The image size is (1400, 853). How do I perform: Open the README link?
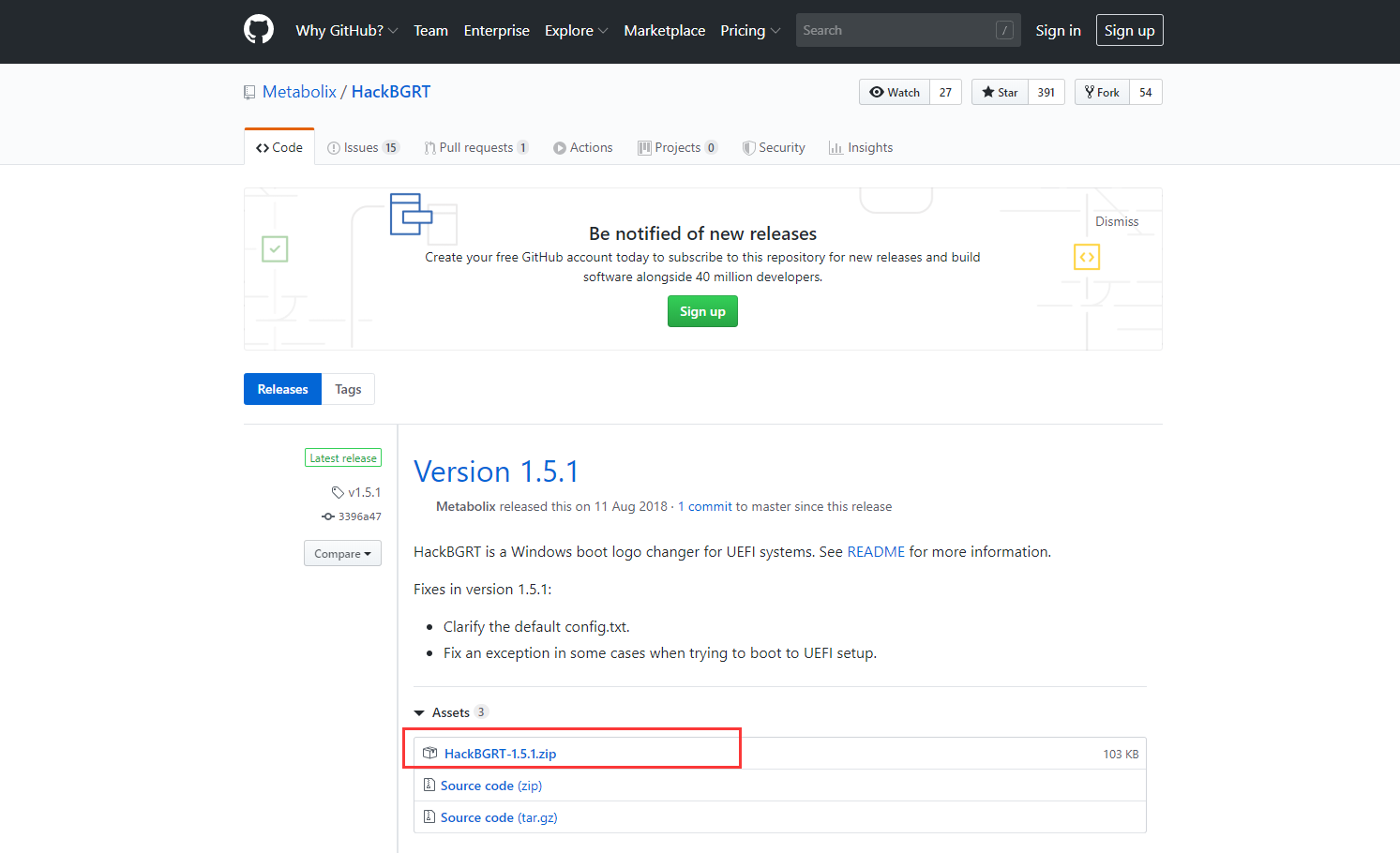pyautogui.click(x=876, y=551)
